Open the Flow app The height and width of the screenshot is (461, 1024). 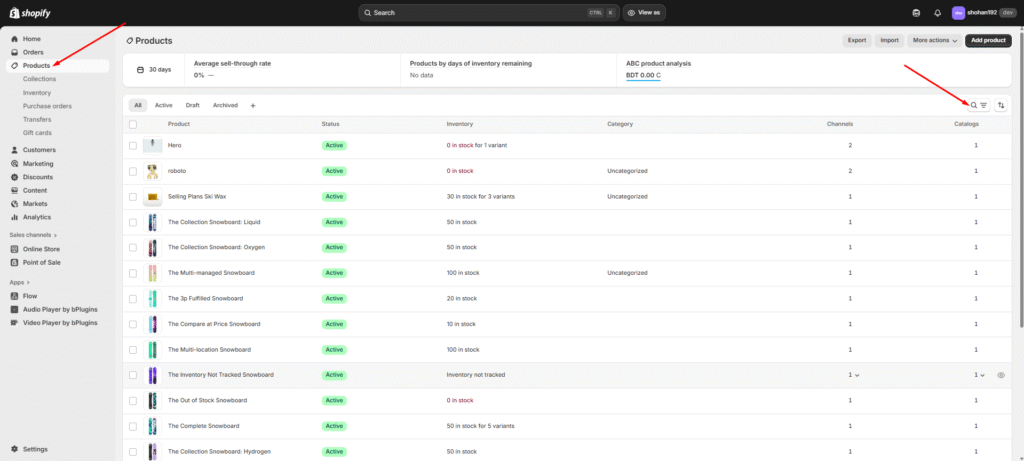tap(31, 296)
